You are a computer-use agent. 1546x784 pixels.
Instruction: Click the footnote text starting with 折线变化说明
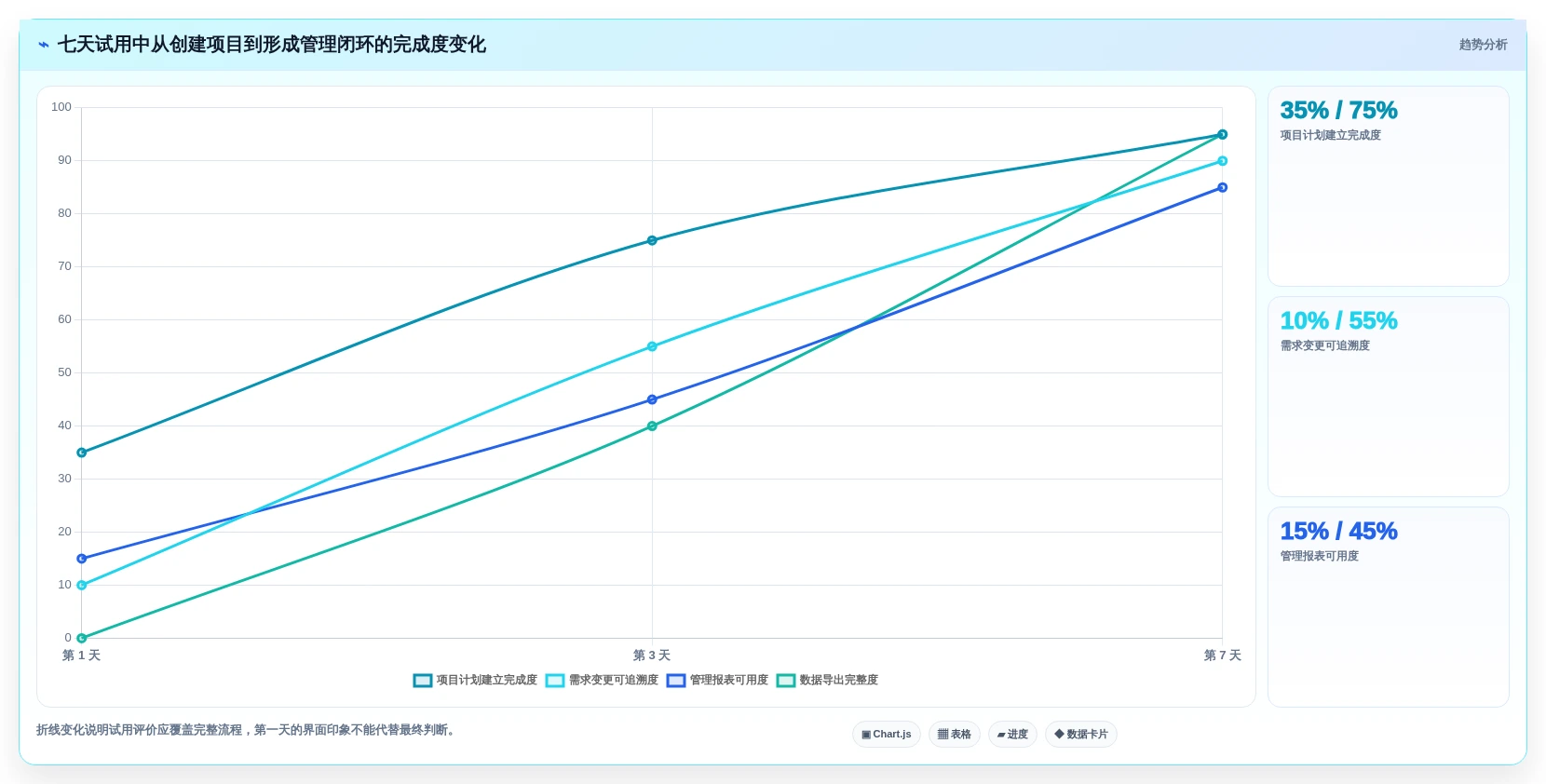(248, 730)
